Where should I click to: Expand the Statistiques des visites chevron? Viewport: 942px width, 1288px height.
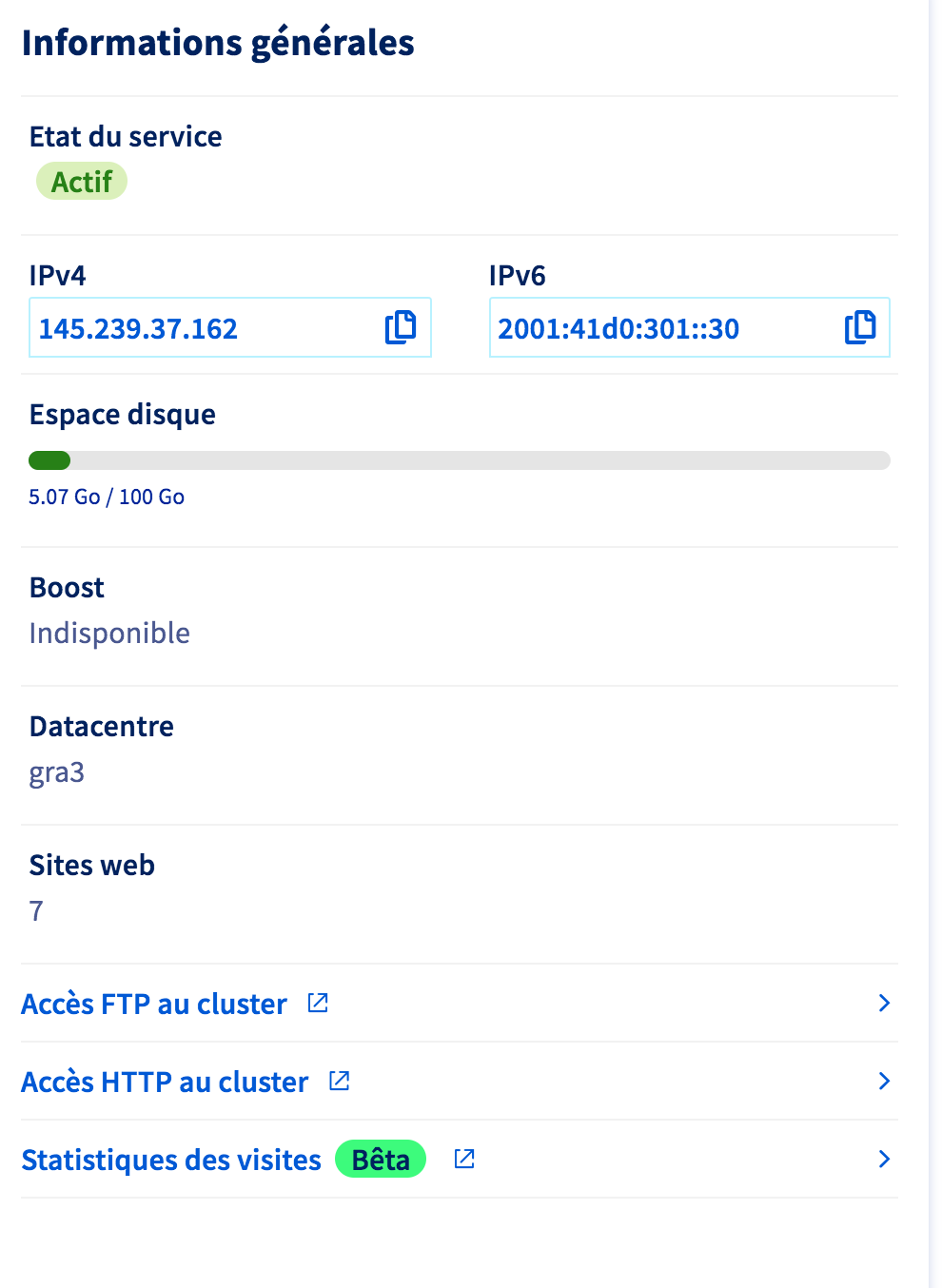coord(884,1159)
